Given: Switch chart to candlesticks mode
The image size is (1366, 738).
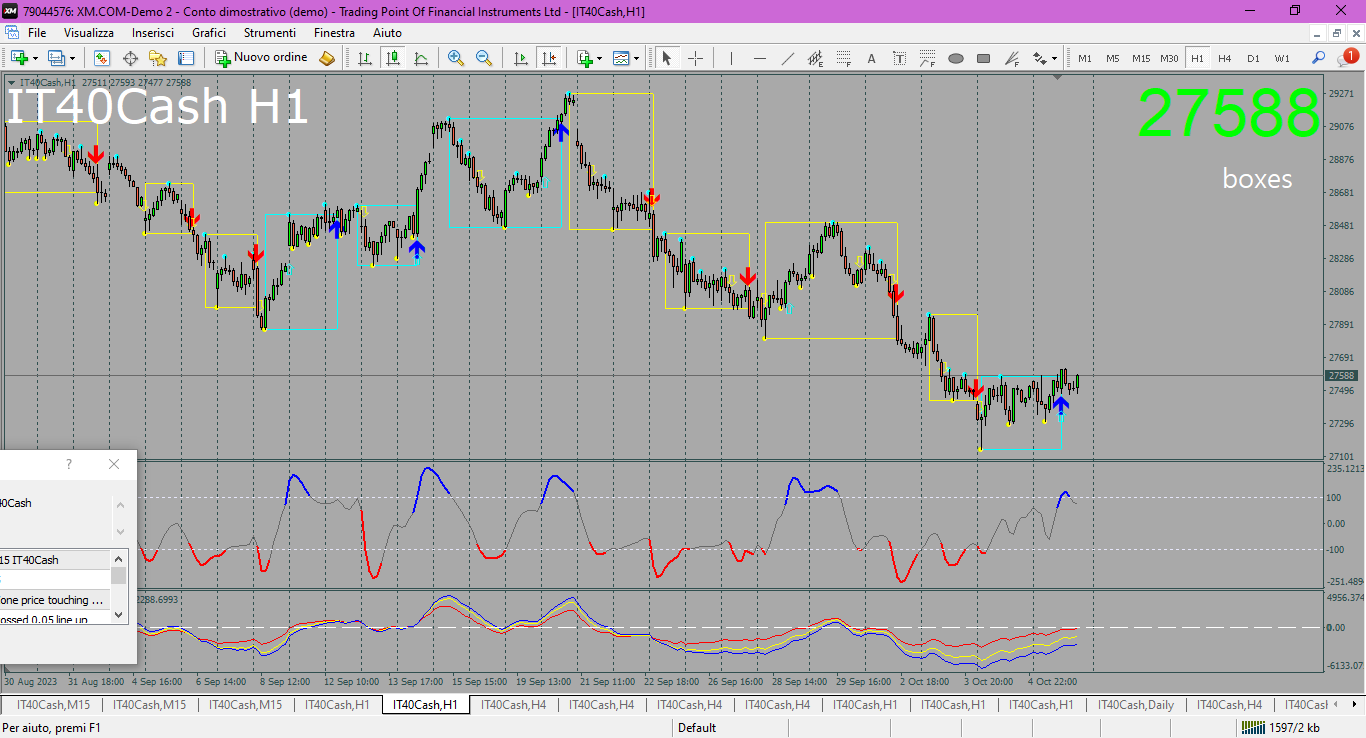Looking at the screenshot, I should click(393, 58).
